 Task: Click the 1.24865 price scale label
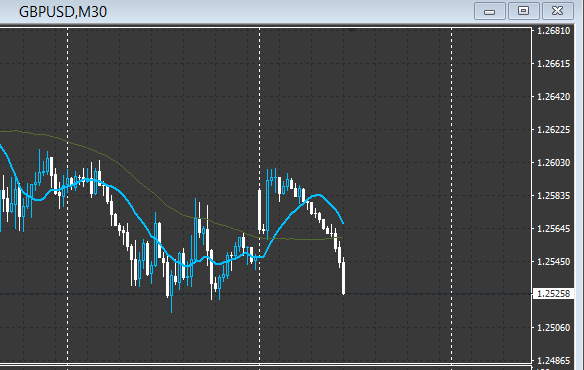click(553, 361)
